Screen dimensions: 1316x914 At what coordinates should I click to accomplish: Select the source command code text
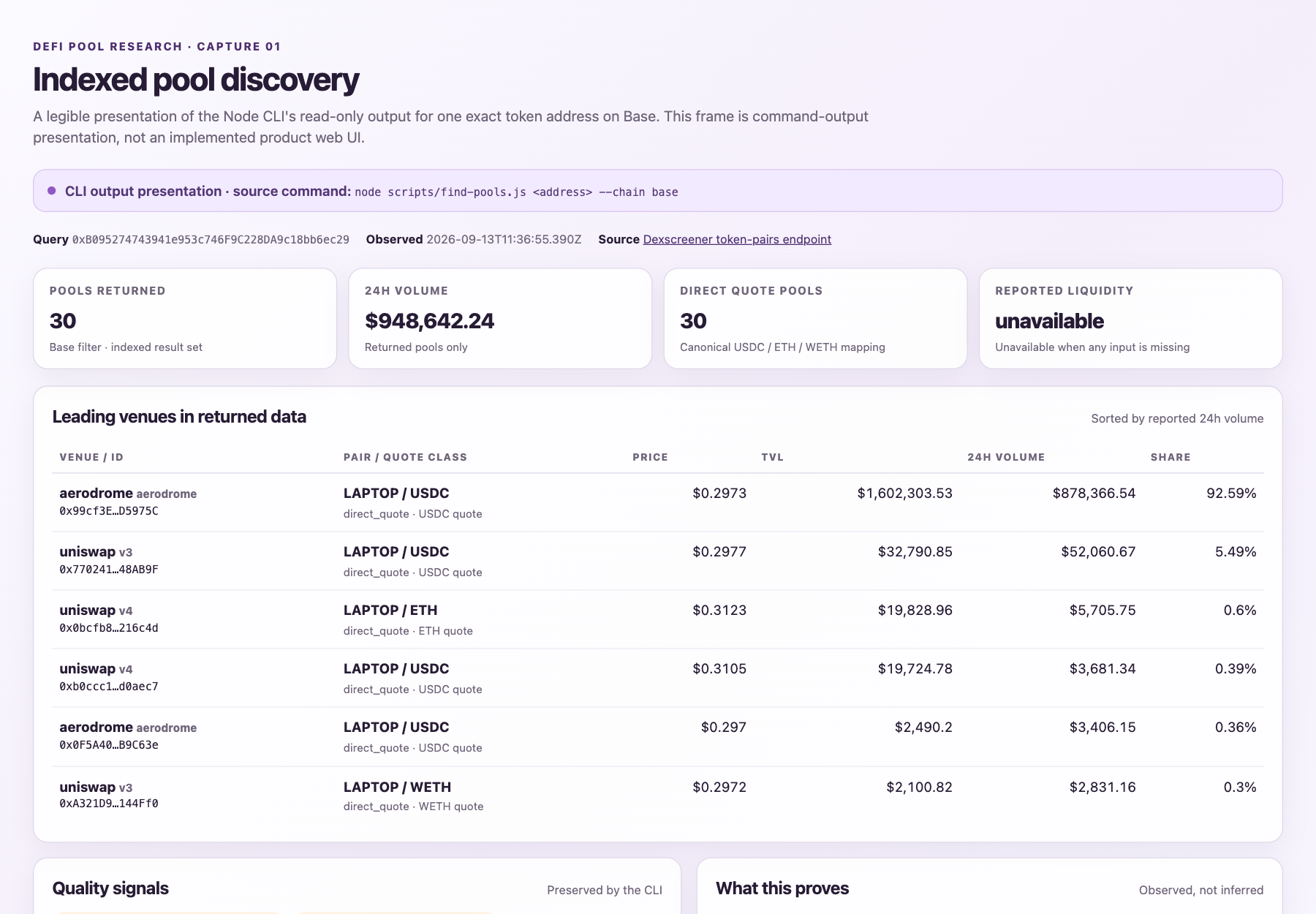click(x=516, y=192)
